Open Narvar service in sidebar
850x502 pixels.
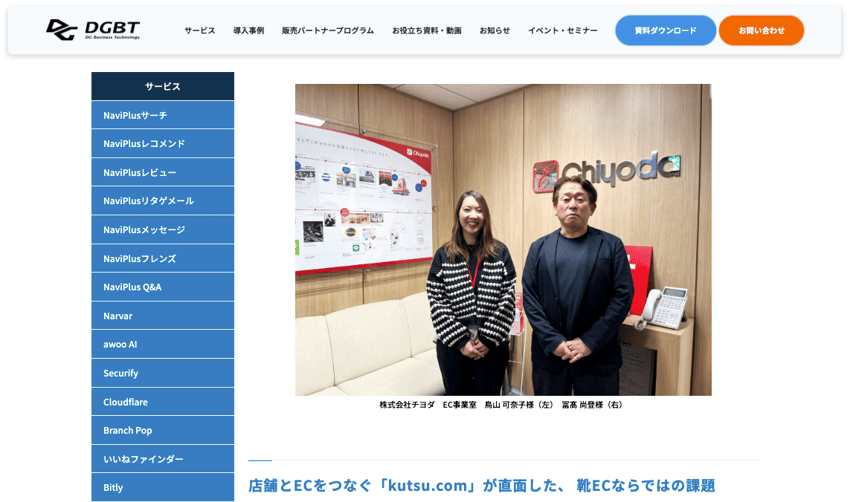coord(163,316)
